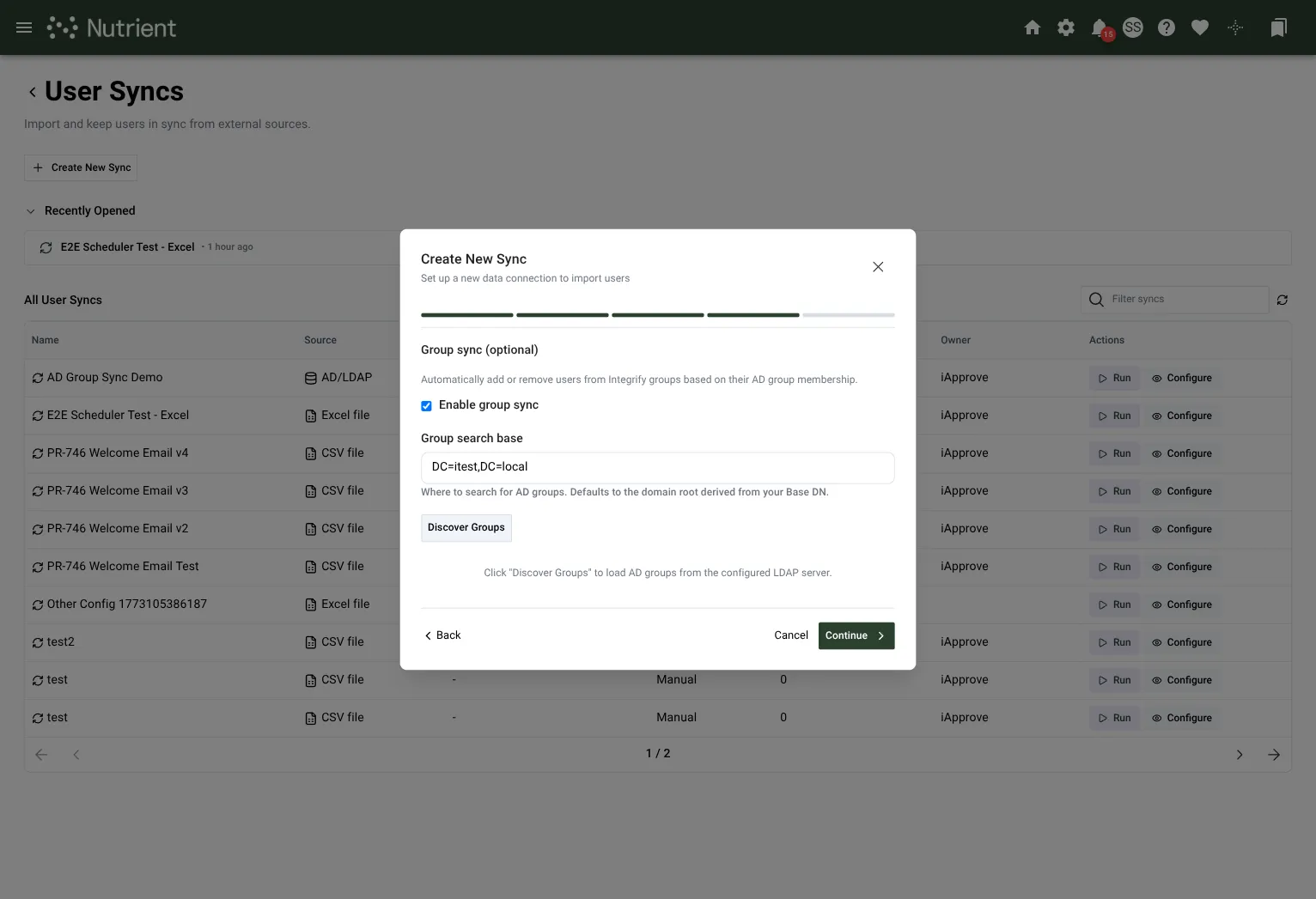
Task: Click the search icon in Filter syncs
Action: [1096, 299]
